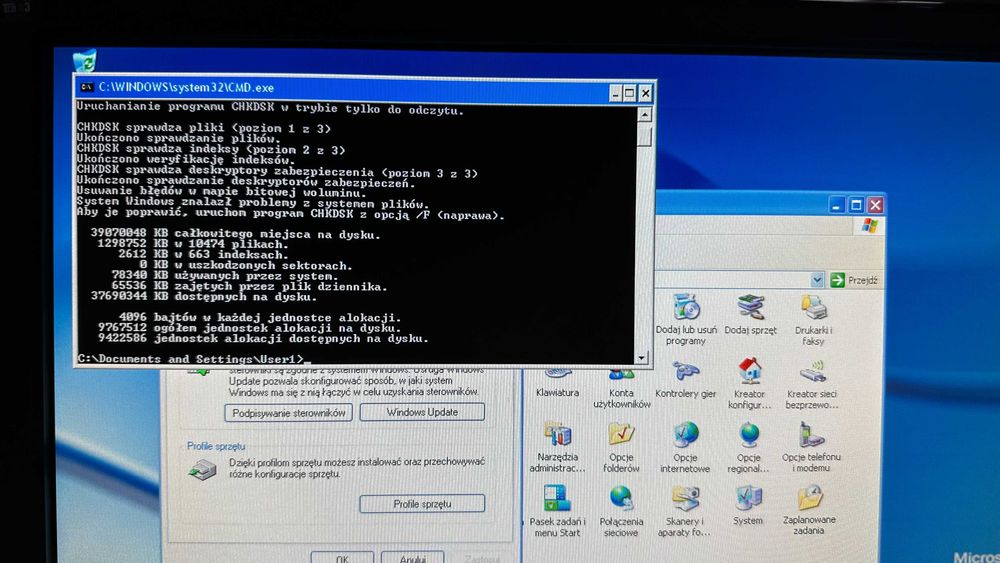This screenshot has width=1000, height=563.
Task: Click CMD scrollbar down arrow
Action: pyautogui.click(x=642, y=357)
